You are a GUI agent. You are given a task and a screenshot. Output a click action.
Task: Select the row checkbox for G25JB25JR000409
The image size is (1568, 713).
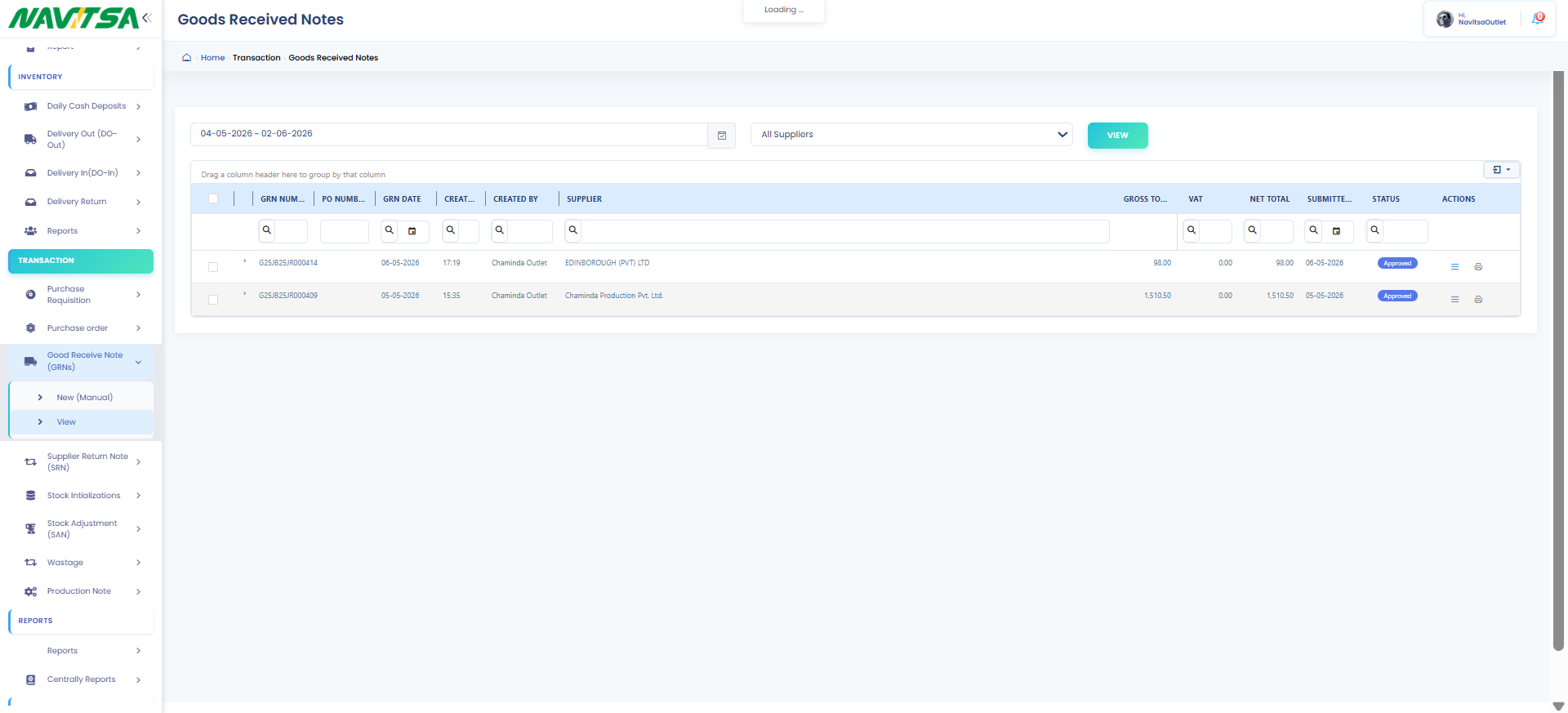pyautogui.click(x=213, y=300)
